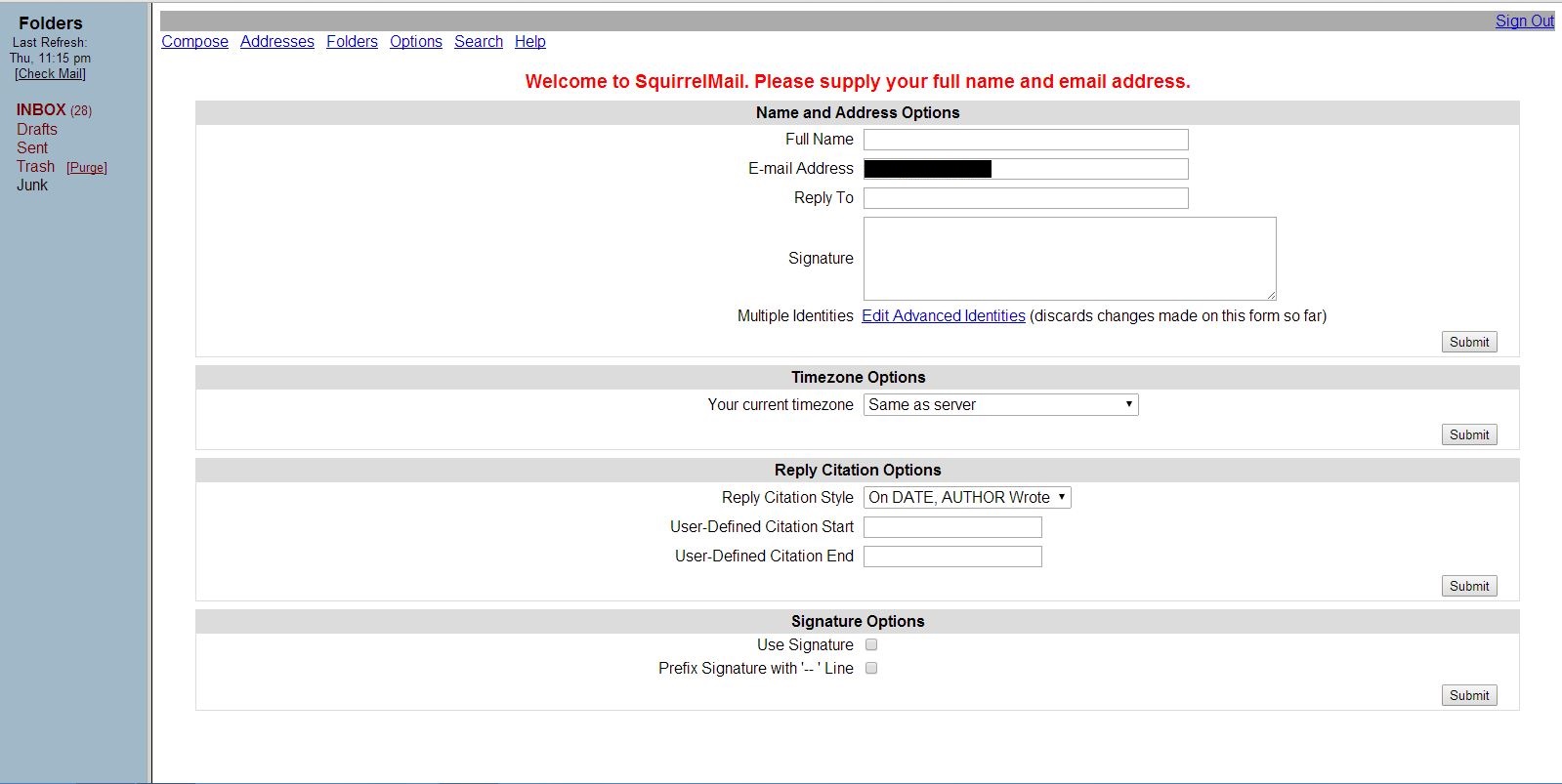Image resolution: width=1562 pixels, height=784 pixels.
Task: Open the Options menu link
Action: click(x=416, y=41)
